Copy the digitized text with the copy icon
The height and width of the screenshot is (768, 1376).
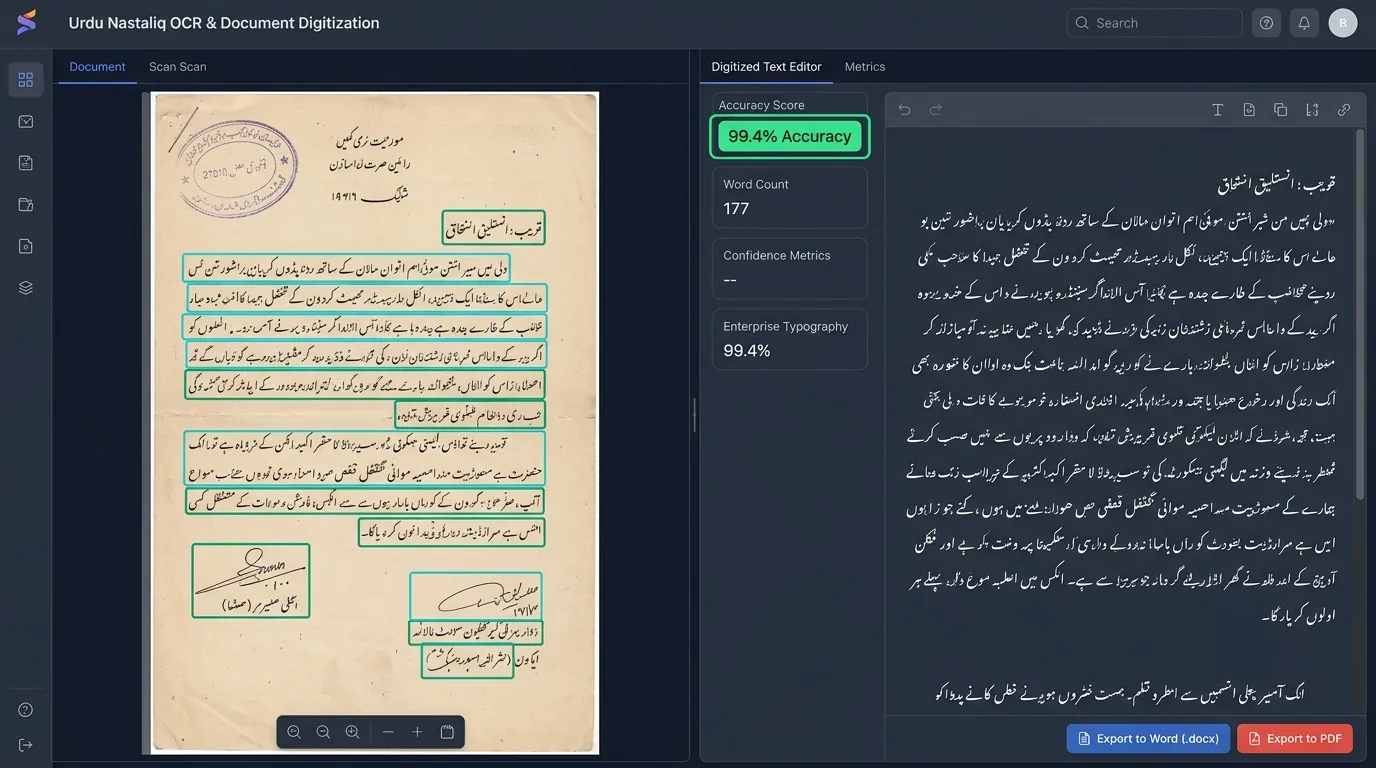click(1280, 110)
